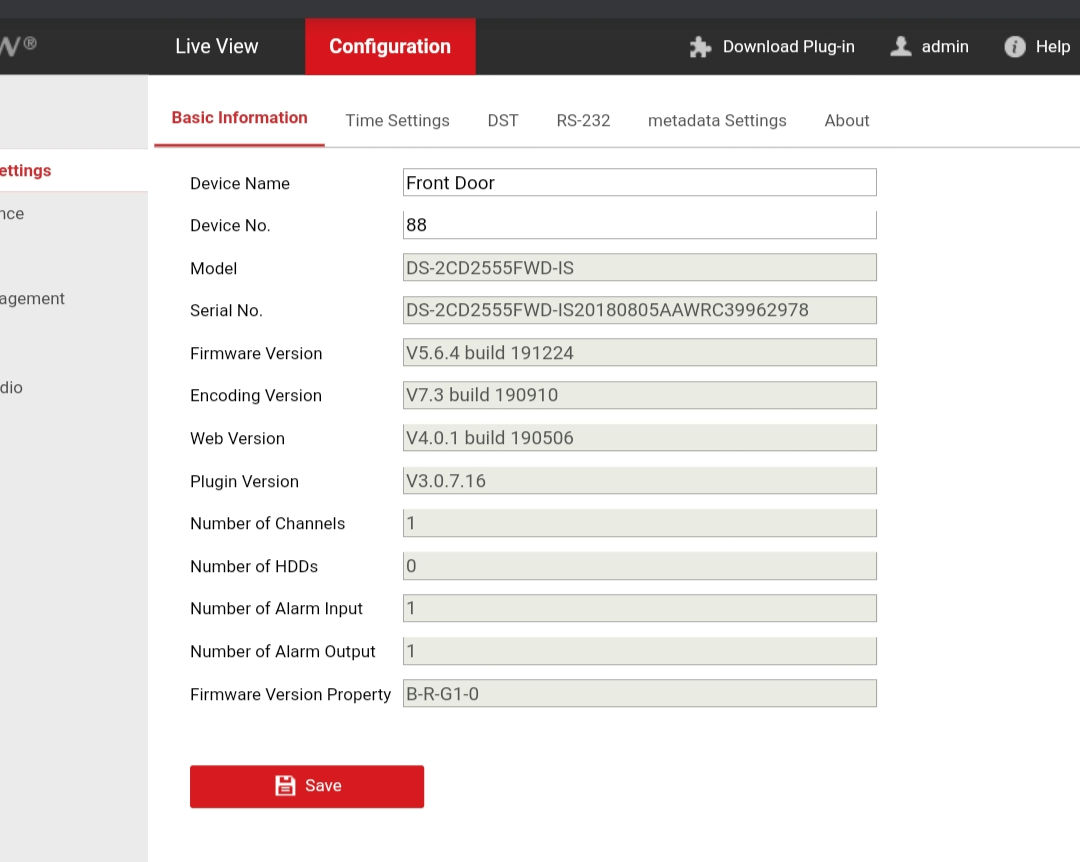1080x862 pixels.
Task: Click the Basic Information tab
Action: [x=239, y=118]
